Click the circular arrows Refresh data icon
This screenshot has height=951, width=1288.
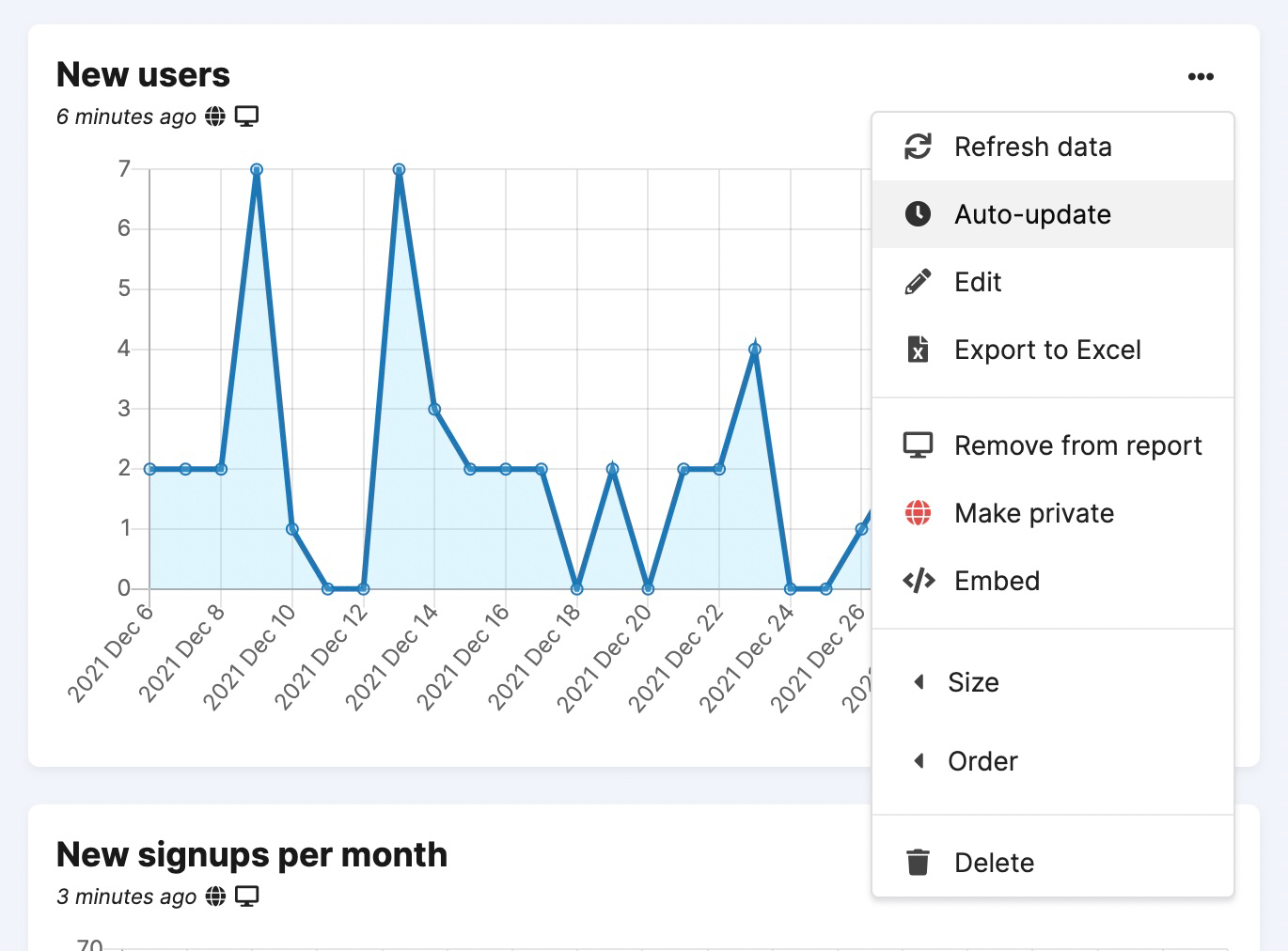point(918,147)
